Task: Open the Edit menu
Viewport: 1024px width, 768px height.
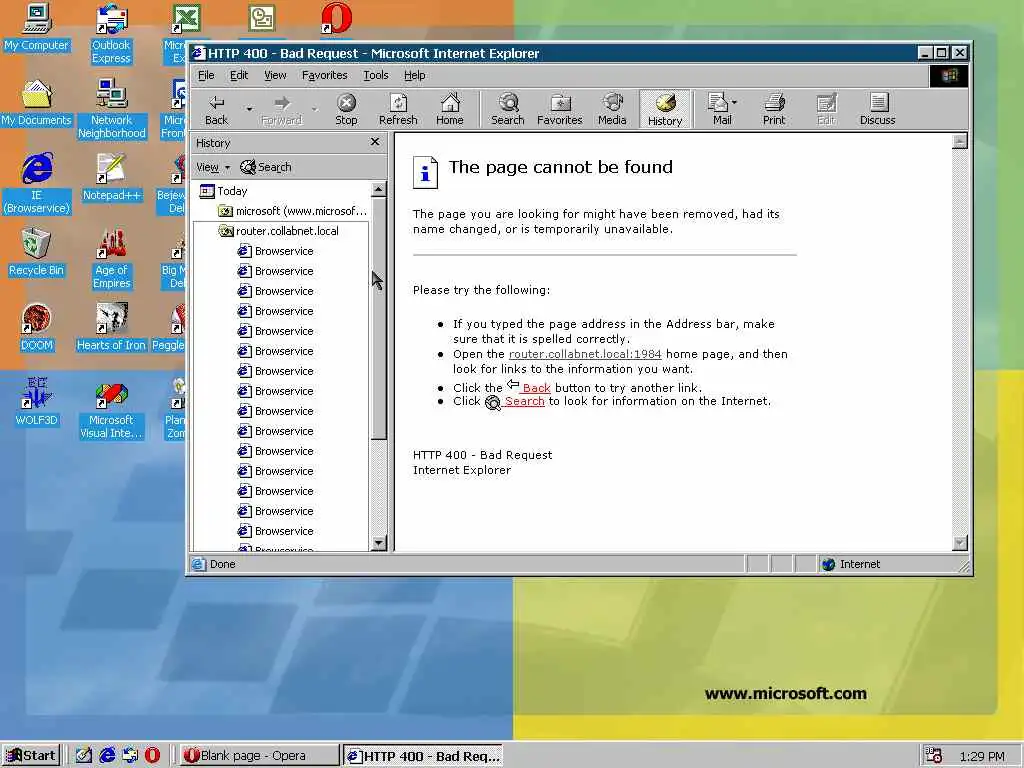Action: tap(239, 75)
